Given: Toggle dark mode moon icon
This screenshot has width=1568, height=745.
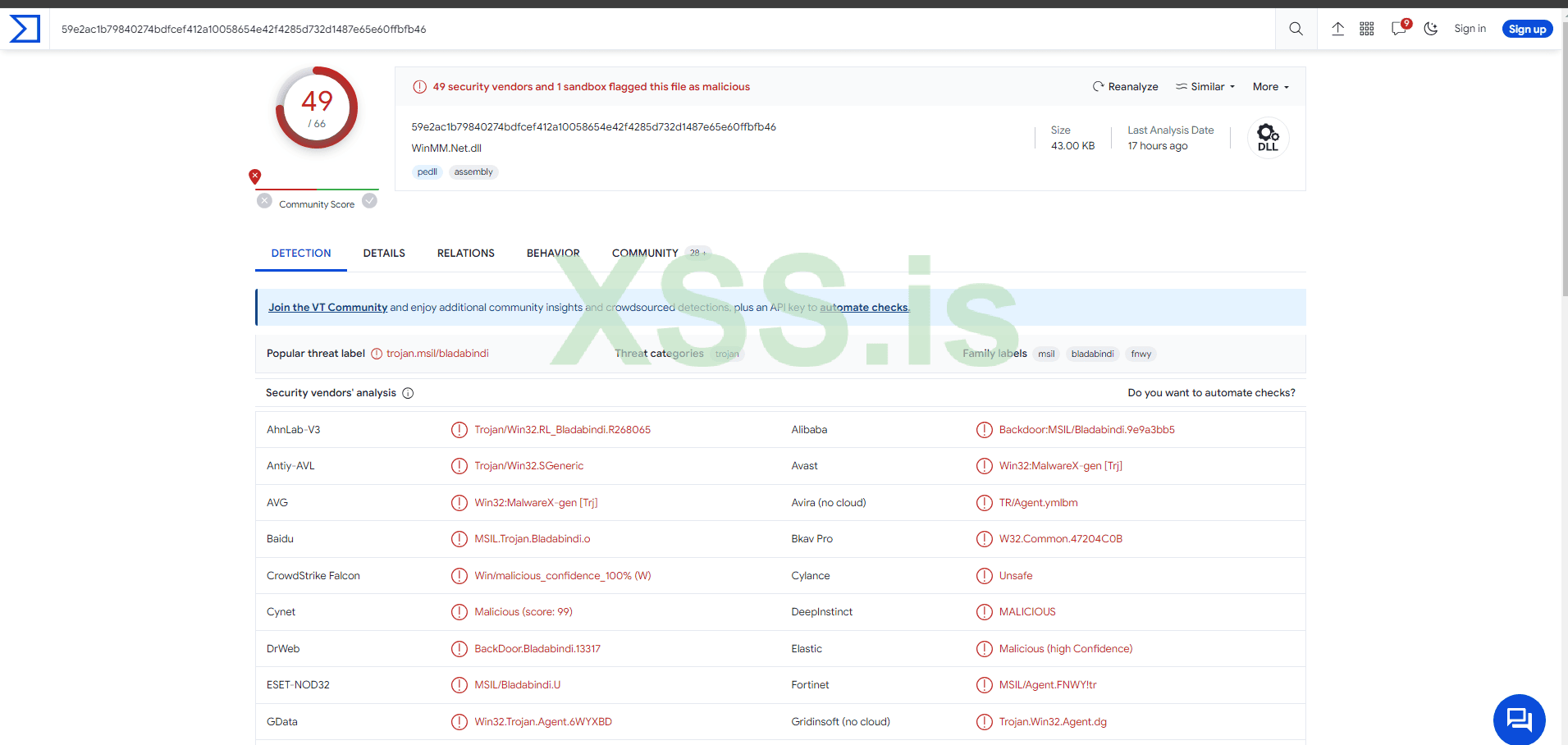Looking at the screenshot, I should pos(1431,29).
